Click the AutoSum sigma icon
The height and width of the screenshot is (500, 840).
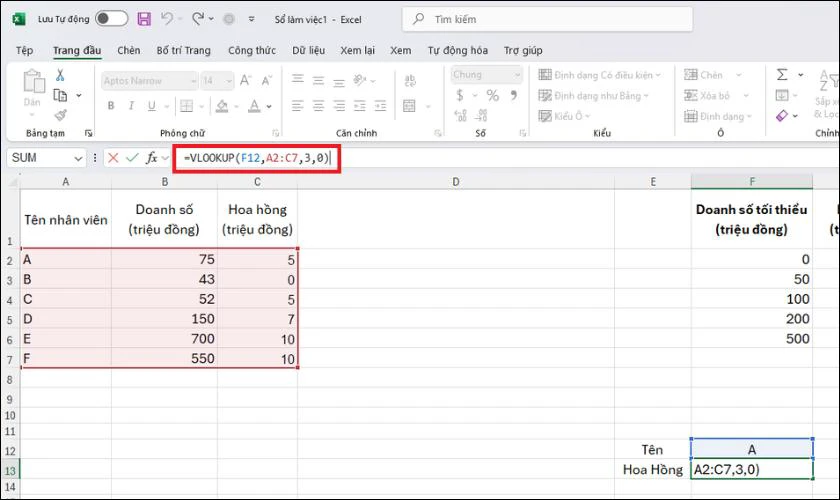(x=782, y=74)
